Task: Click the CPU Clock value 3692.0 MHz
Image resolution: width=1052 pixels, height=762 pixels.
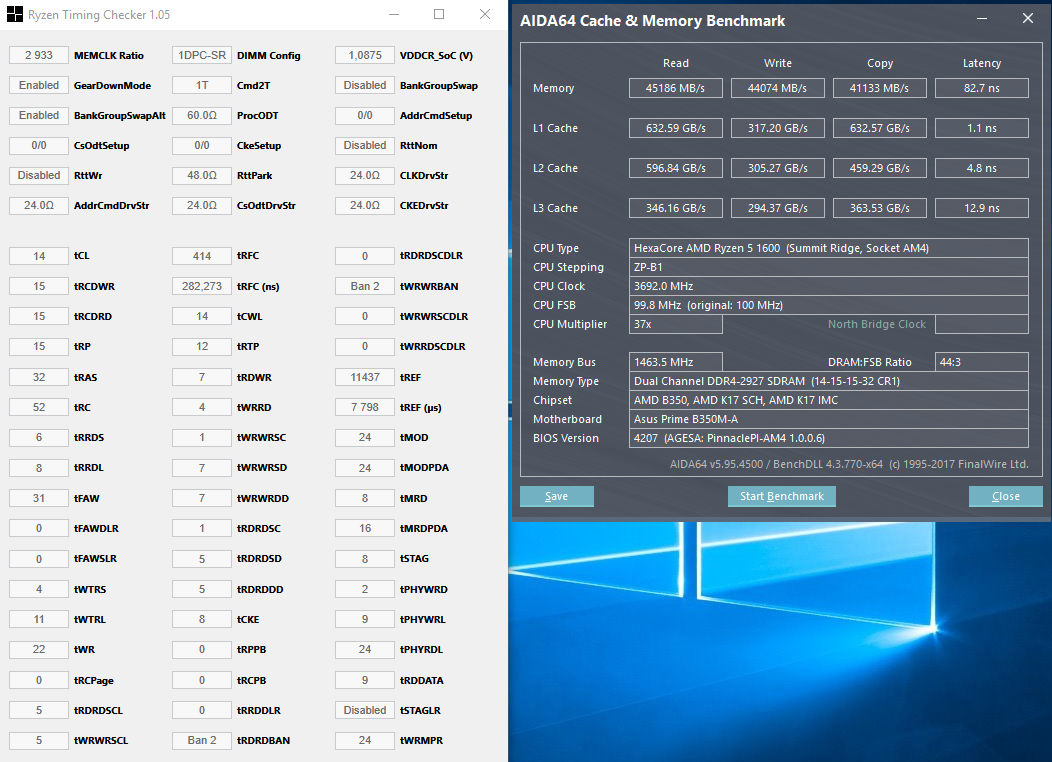Action: (829, 286)
